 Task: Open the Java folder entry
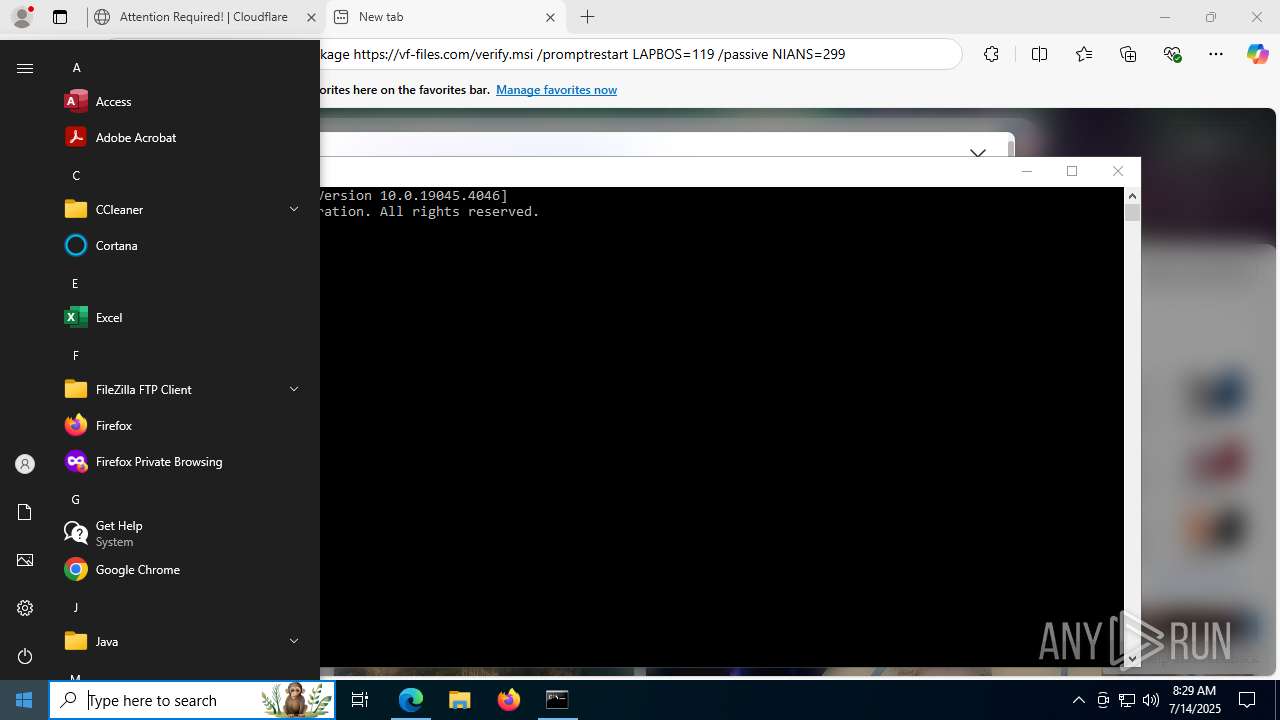point(183,641)
